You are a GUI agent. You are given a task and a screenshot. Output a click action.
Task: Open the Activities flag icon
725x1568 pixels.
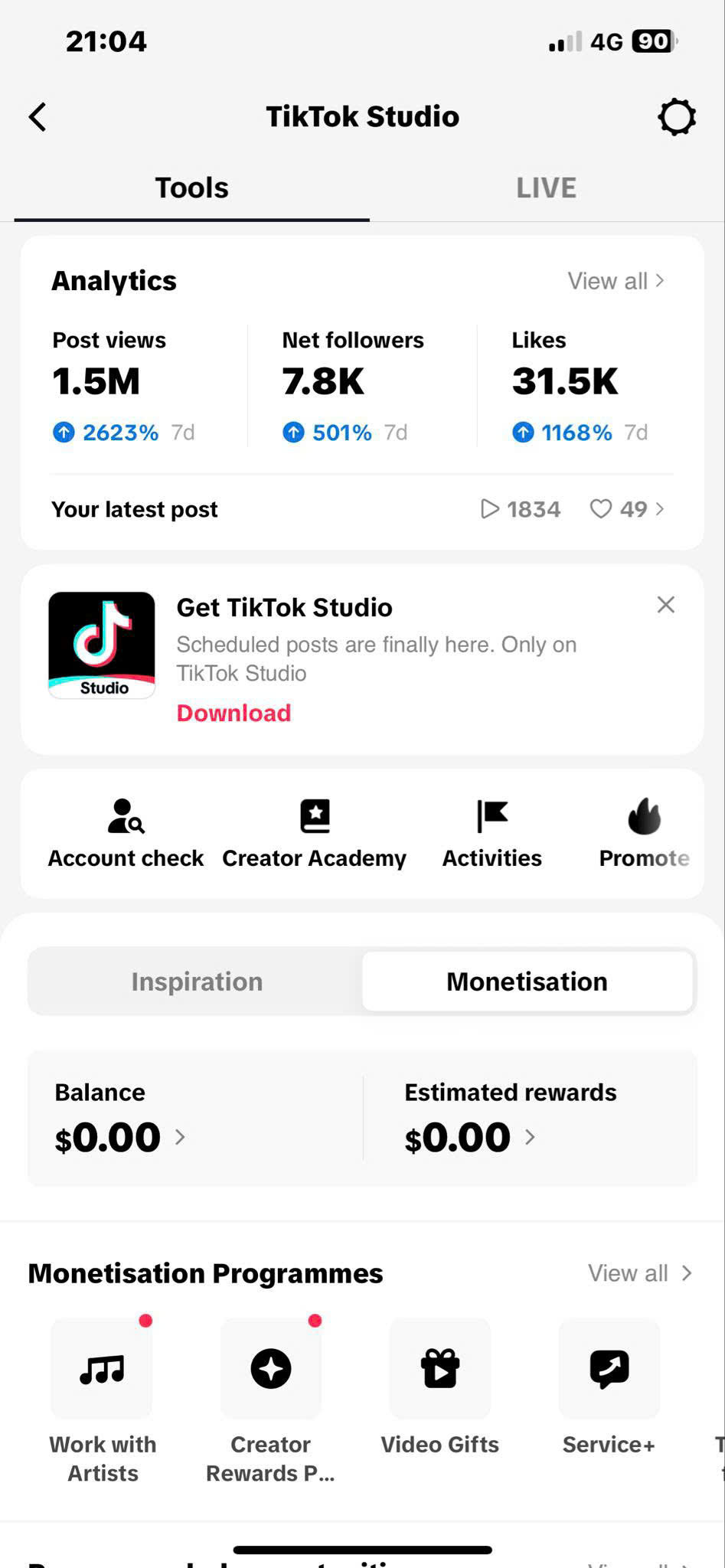pyautogui.click(x=492, y=816)
